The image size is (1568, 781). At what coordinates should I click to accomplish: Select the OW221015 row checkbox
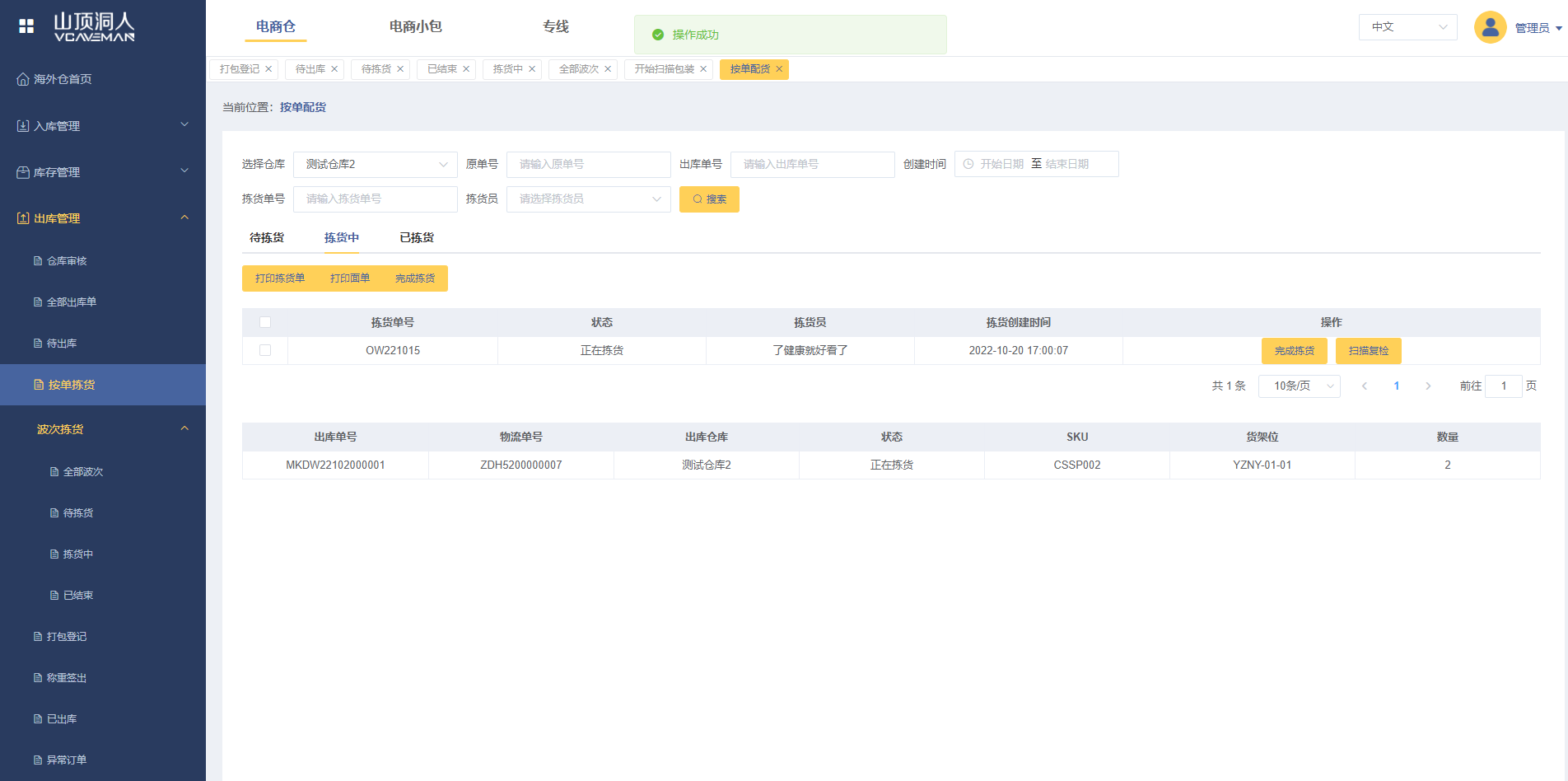[265, 350]
